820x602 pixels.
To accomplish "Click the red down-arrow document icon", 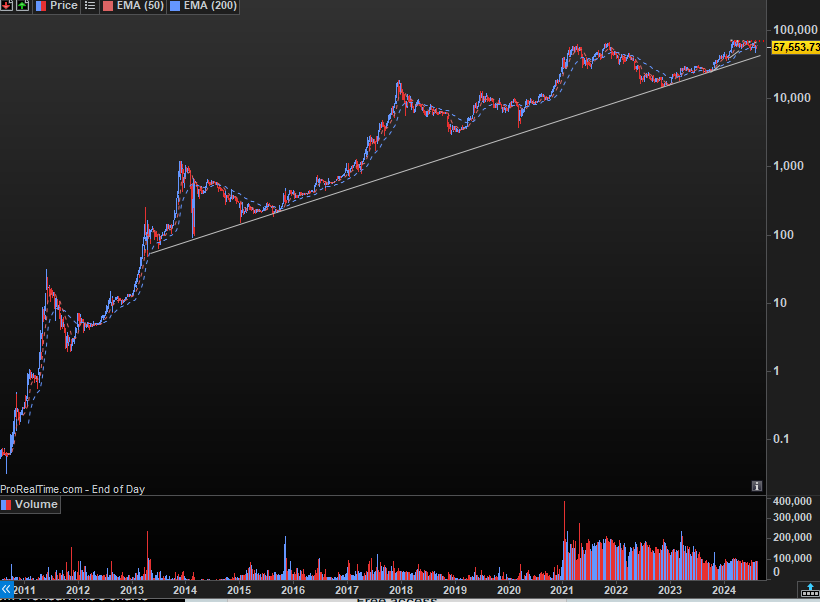I will 6,6.
